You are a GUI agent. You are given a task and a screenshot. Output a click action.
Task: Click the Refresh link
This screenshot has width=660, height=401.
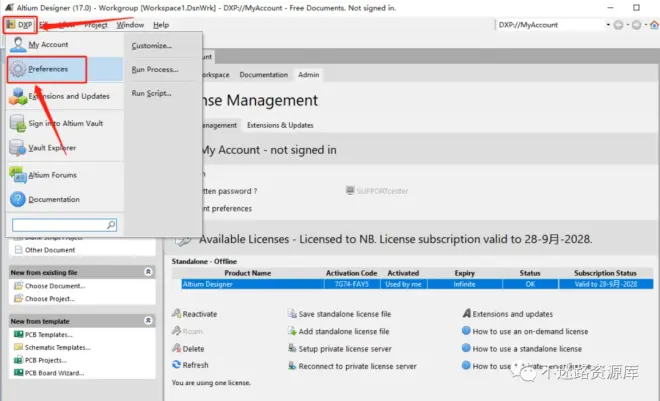pyautogui.click(x=195, y=365)
